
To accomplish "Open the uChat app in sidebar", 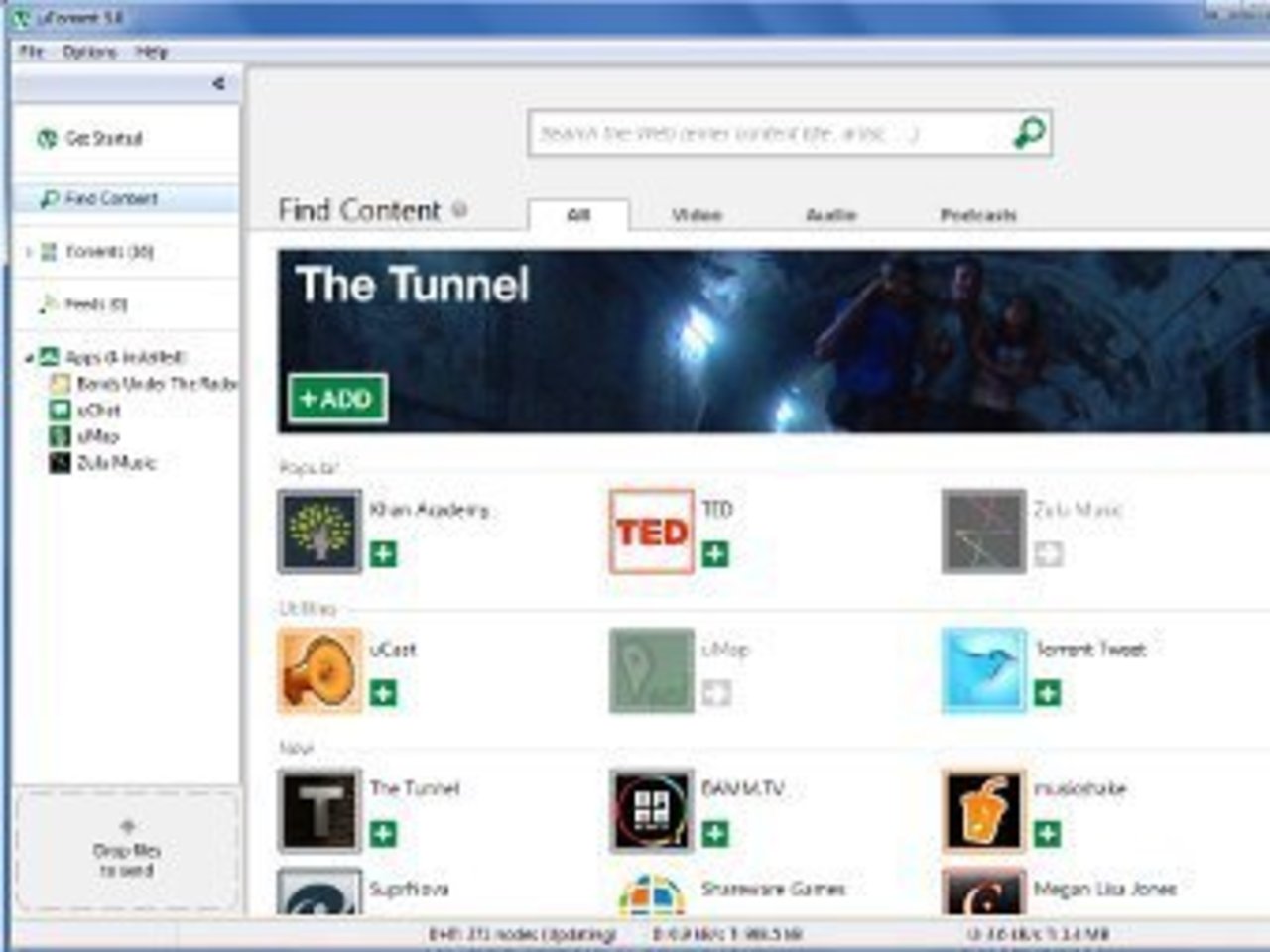I will click(99, 410).
